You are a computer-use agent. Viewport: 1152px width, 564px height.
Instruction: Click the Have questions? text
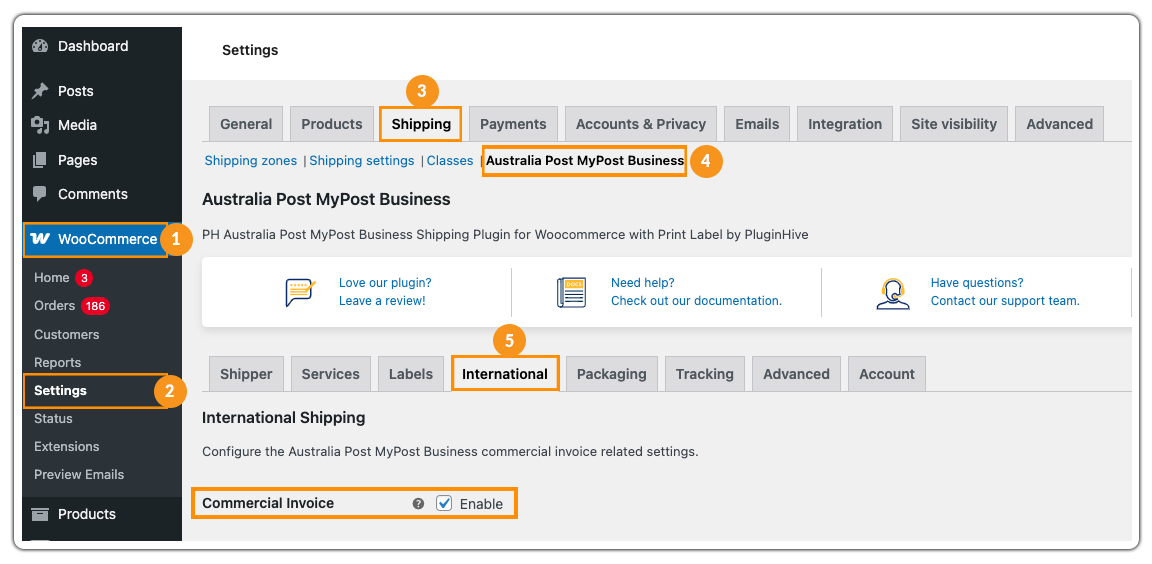tap(977, 283)
